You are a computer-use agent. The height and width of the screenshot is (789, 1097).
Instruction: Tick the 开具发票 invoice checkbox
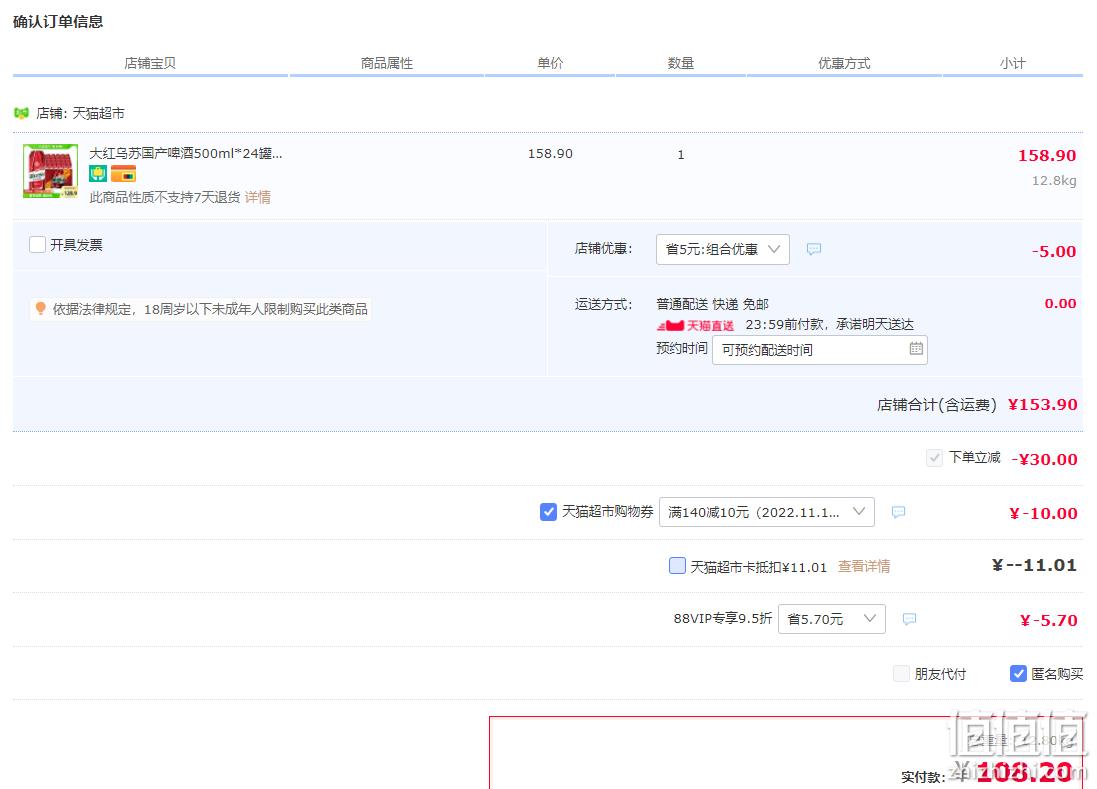[x=38, y=244]
